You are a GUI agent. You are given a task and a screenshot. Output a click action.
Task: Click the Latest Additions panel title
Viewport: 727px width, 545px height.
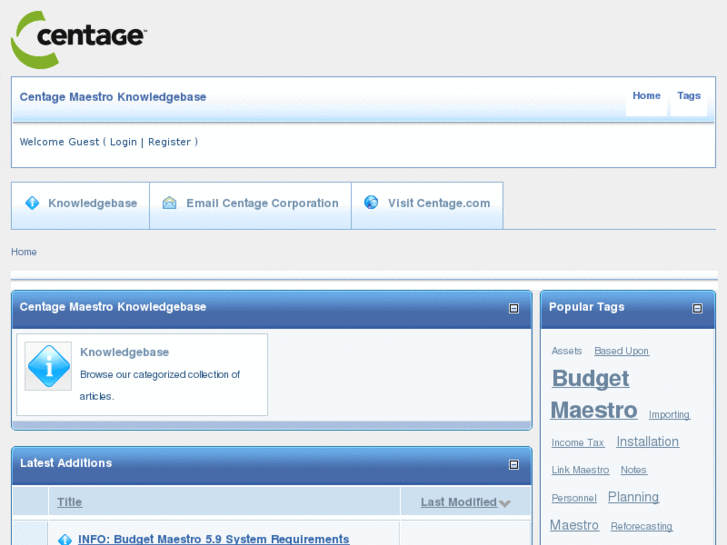66,463
